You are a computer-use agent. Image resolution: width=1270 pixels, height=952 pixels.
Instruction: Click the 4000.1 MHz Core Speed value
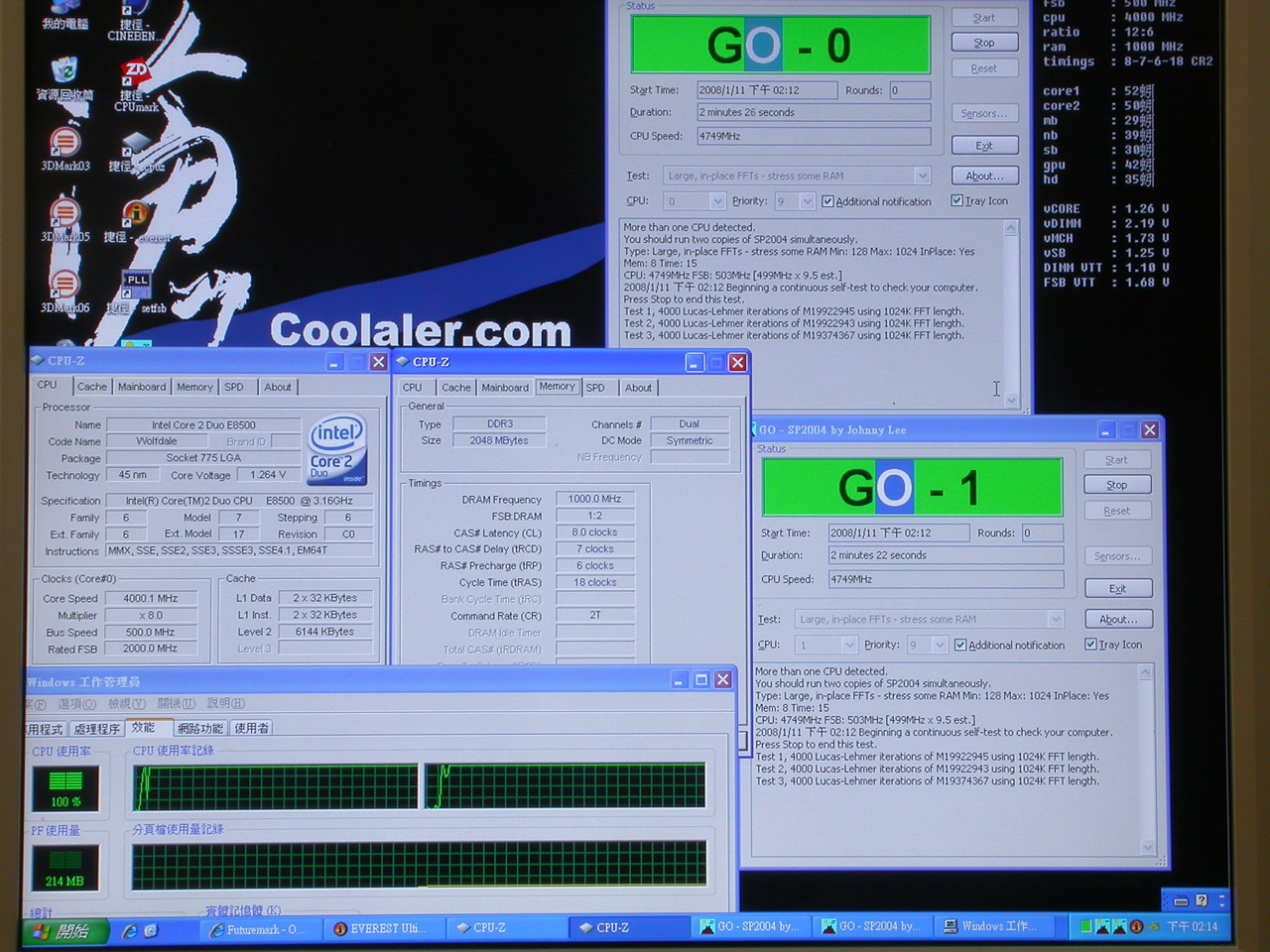(151, 599)
